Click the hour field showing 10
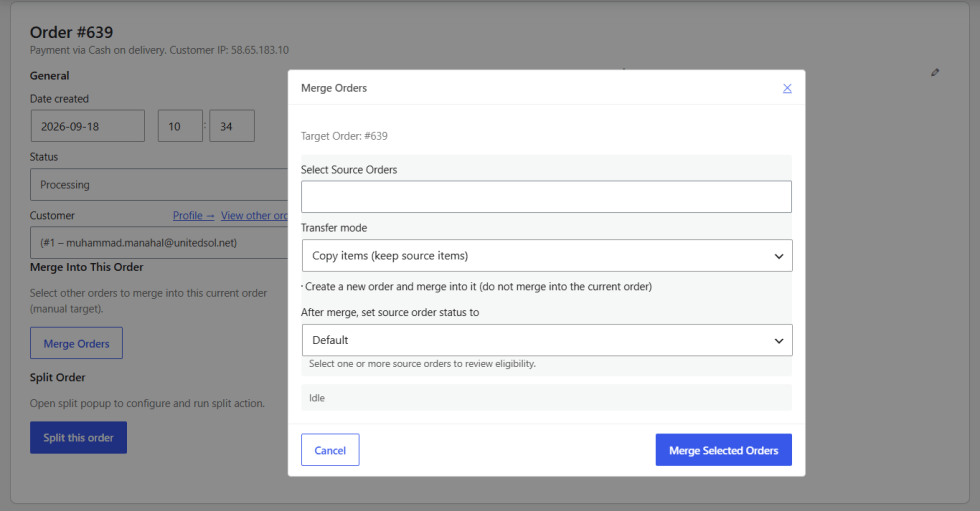Viewport: 980px width, 511px height. (x=180, y=126)
